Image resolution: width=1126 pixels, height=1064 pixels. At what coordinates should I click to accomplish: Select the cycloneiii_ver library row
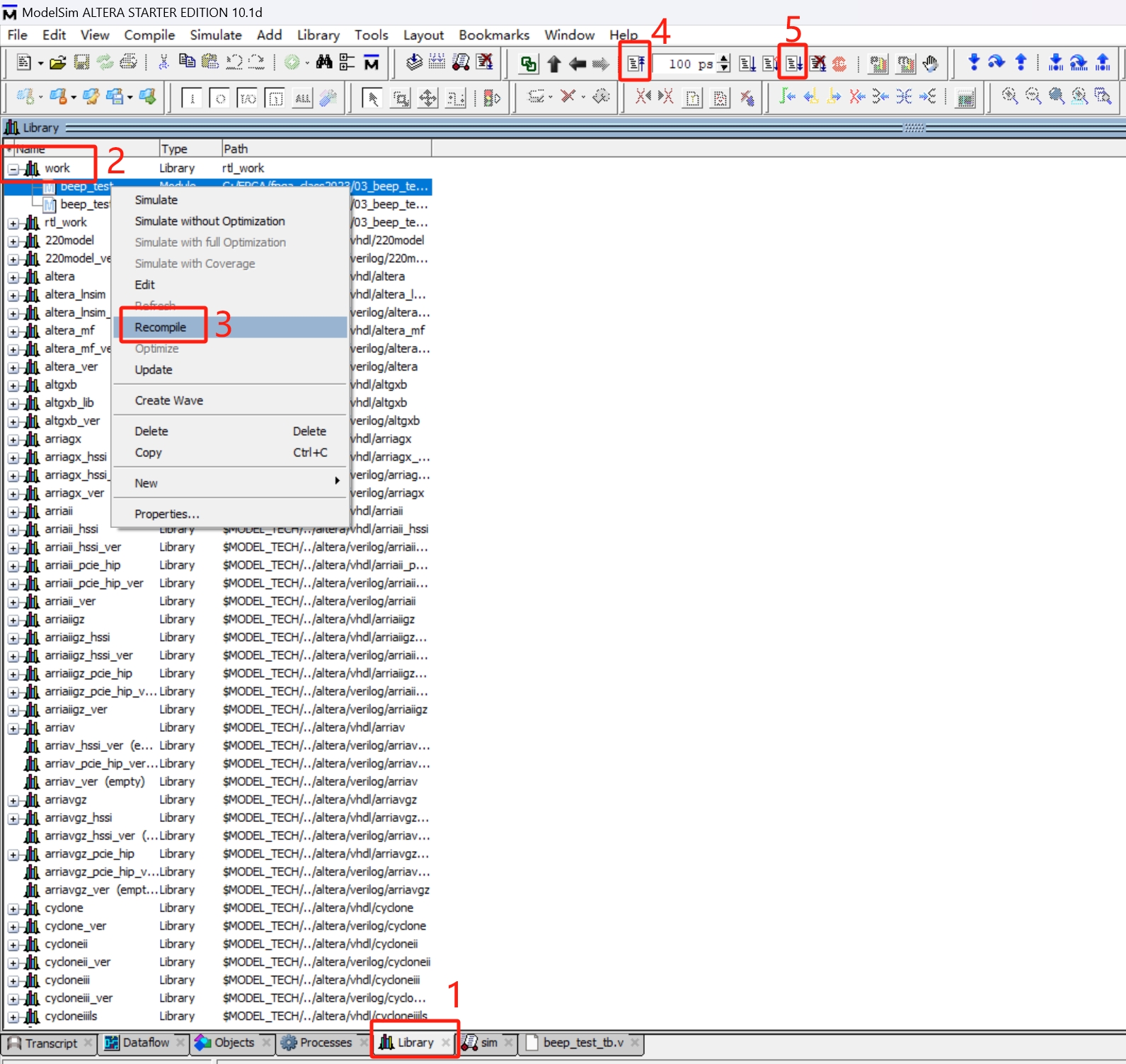click(218, 998)
